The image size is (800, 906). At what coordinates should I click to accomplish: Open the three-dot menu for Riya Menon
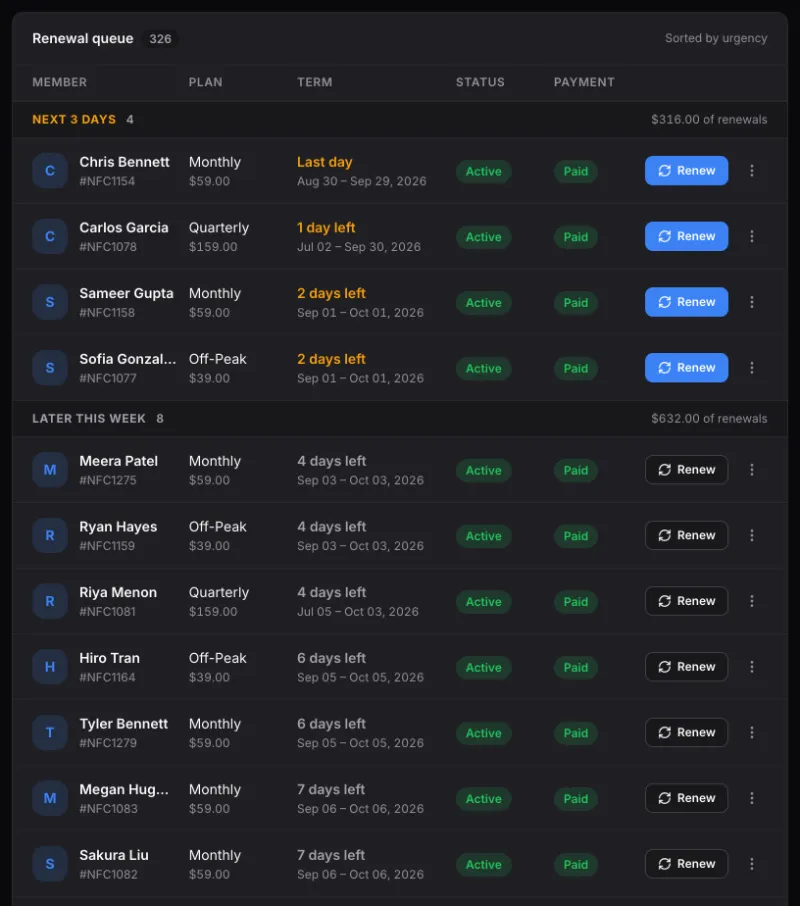click(x=751, y=601)
